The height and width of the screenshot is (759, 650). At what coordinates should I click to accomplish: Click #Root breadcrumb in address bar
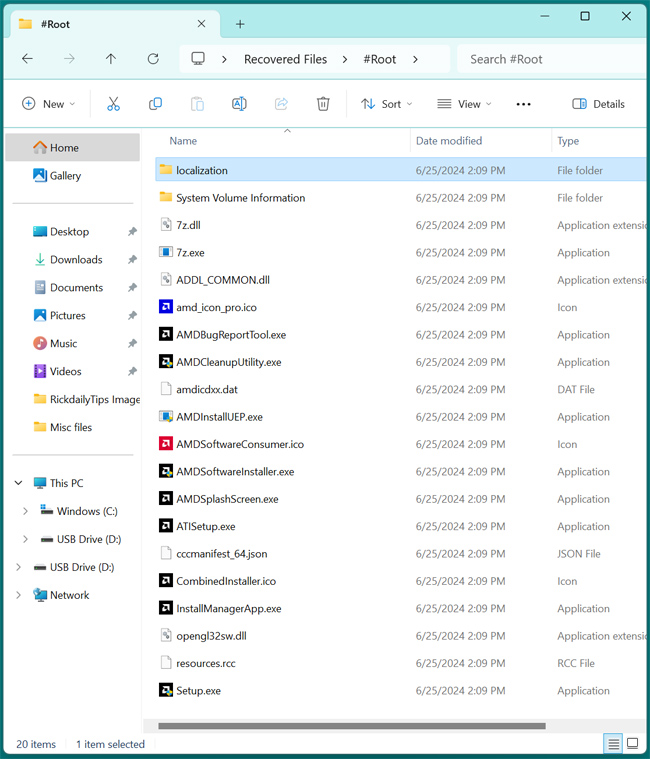coord(379,59)
